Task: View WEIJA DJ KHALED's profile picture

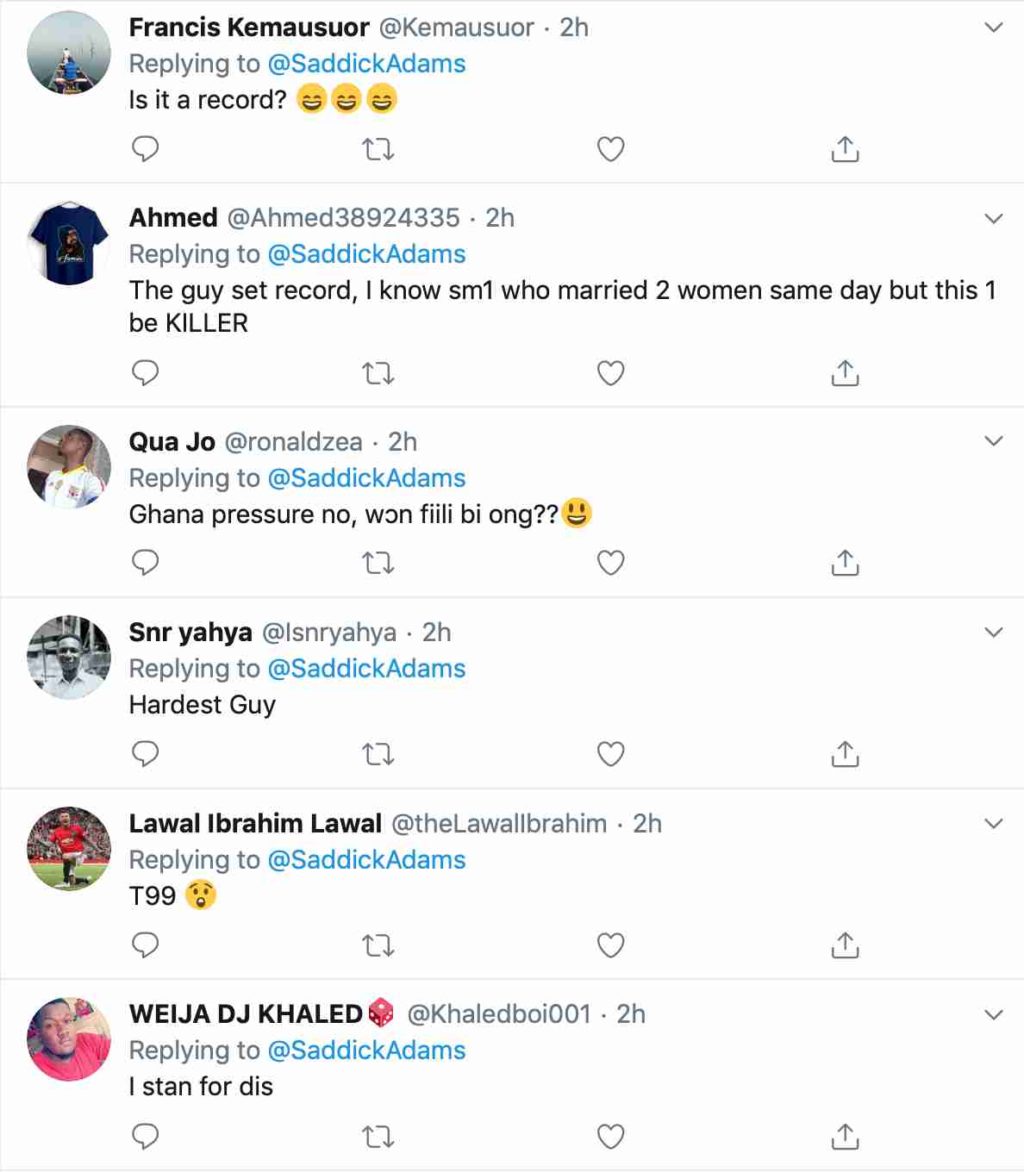Action: pos(69,1039)
